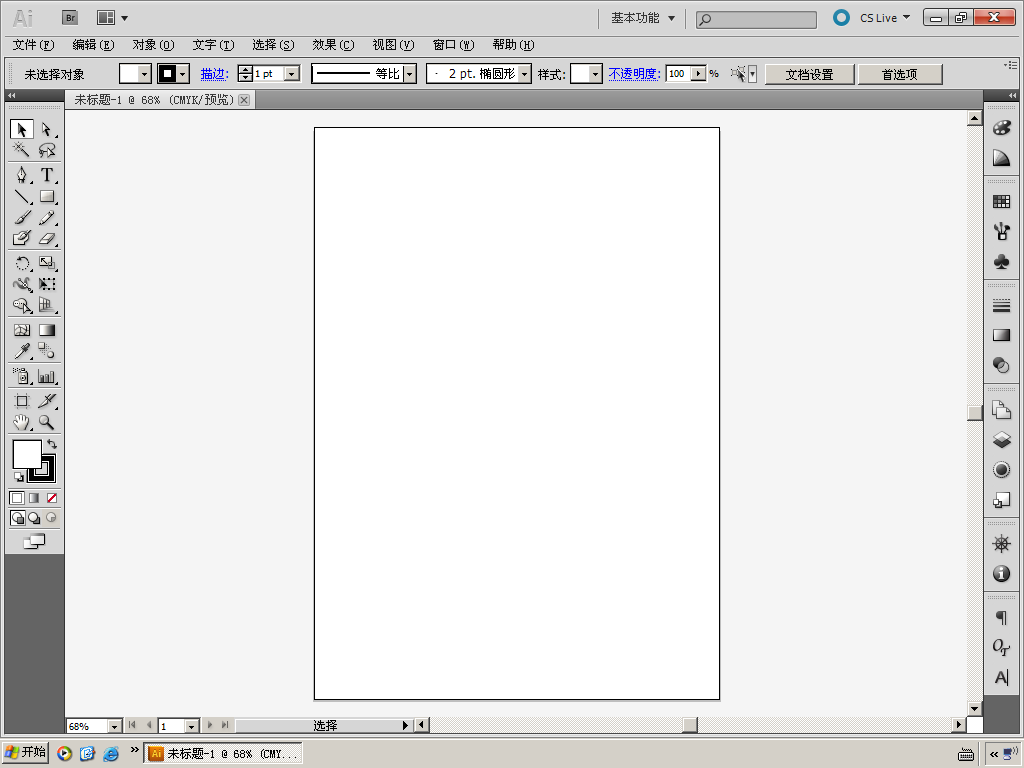The width and height of the screenshot is (1024, 768).
Task: Click the large fill color swatch
Action: pyautogui.click(x=26, y=454)
